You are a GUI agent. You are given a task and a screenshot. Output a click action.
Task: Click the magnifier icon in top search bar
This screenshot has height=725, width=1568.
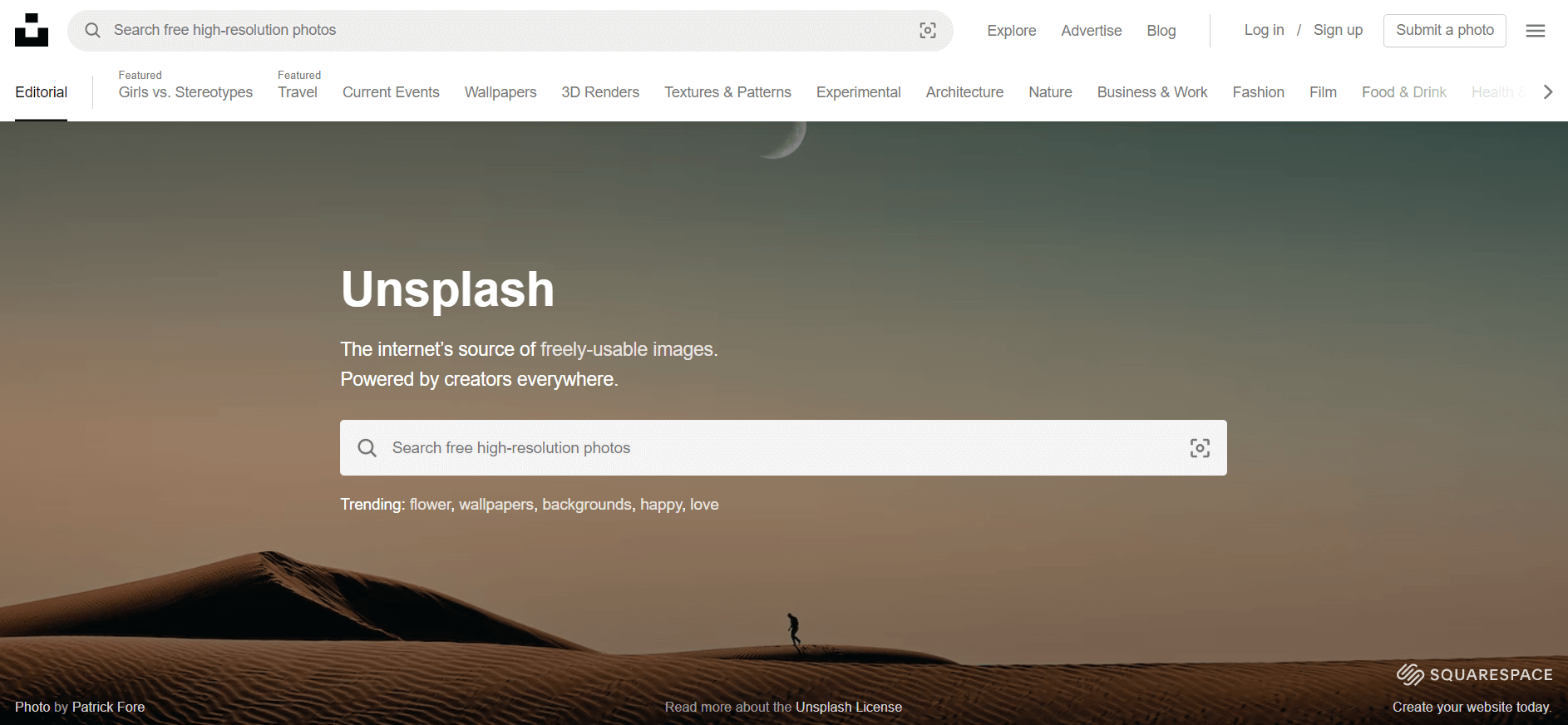pos(93,30)
